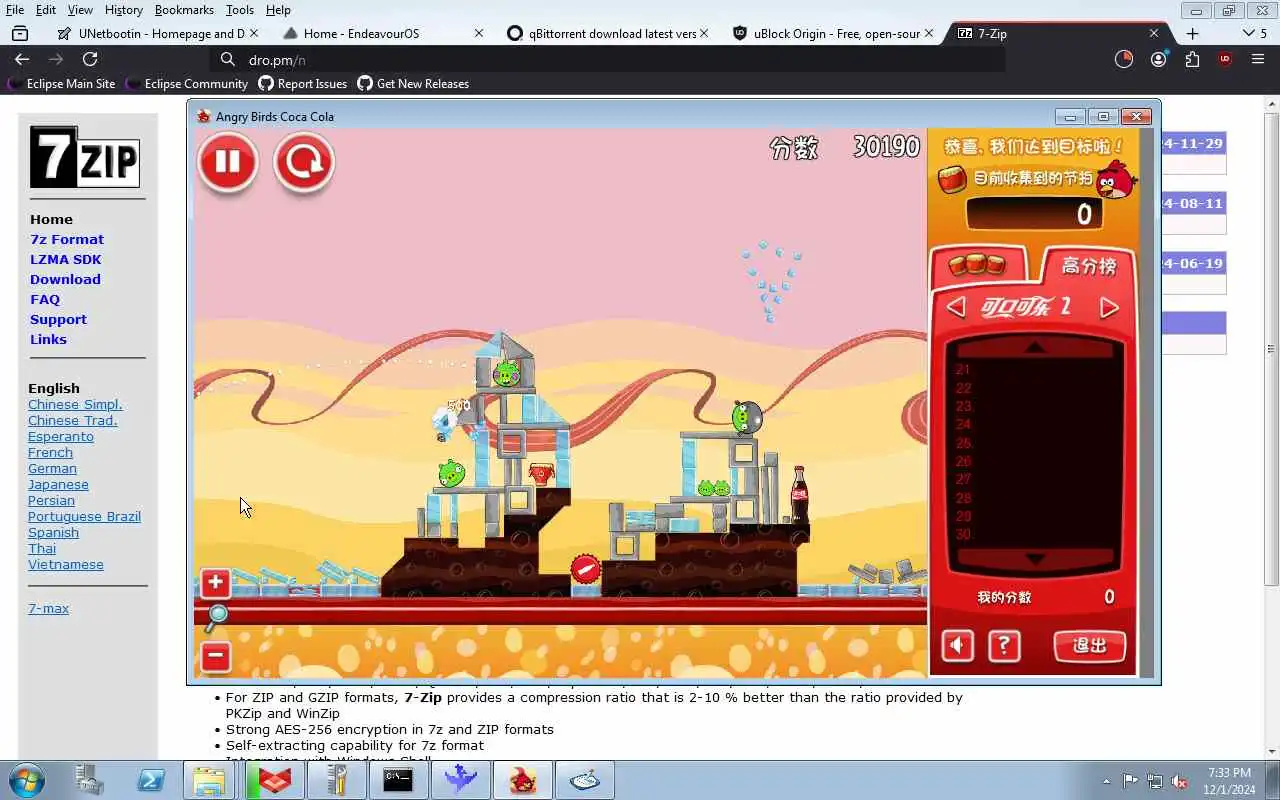This screenshot has height=800, width=1280.
Task: Open a new browser tab
Action: [1192, 33]
